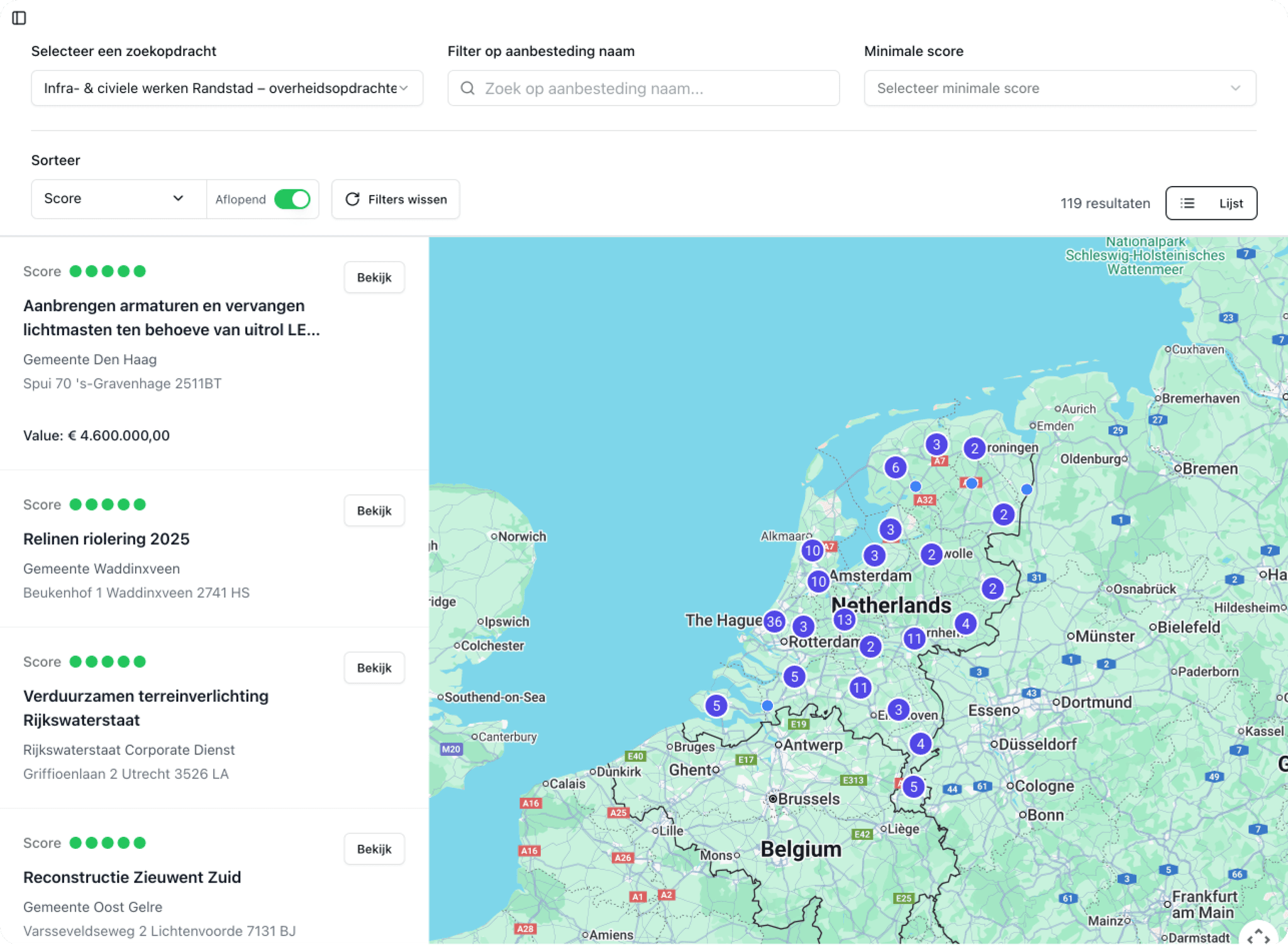Screen dimensions: 1288x945
Task: Open Bekijk for Relinen riolering 2025
Action: coord(374,511)
